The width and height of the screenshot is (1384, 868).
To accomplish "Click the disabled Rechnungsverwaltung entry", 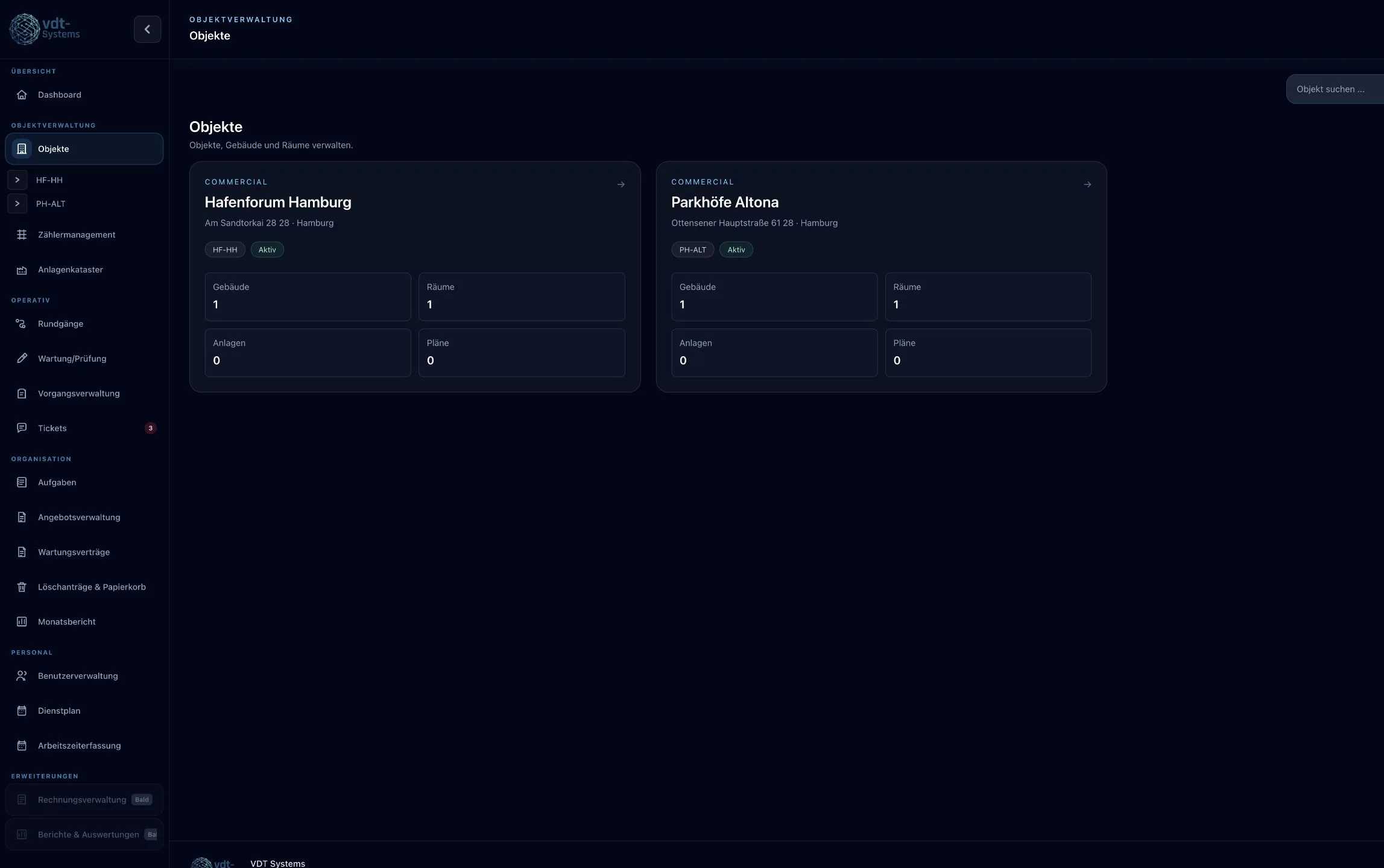I will (x=84, y=800).
